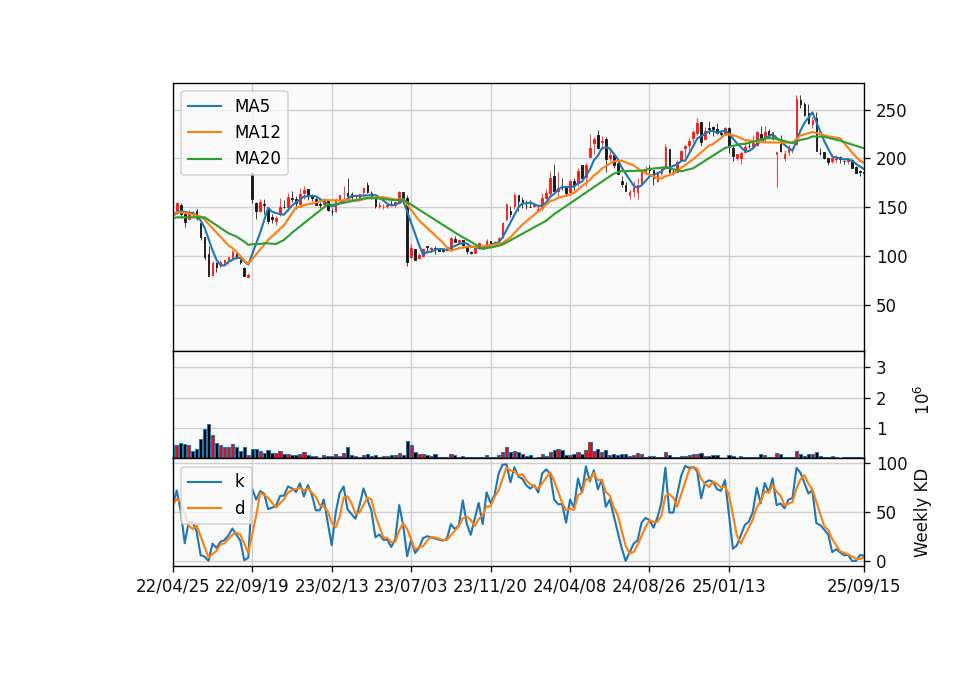This screenshot has width=960, height=690.
Task: Click the 150 price axis tick label
Action: 891,208
